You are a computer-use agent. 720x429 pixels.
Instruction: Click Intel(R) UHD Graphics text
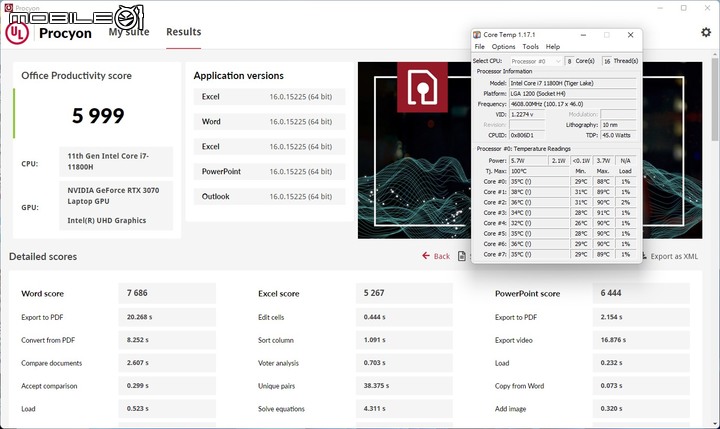coord(107,220)
